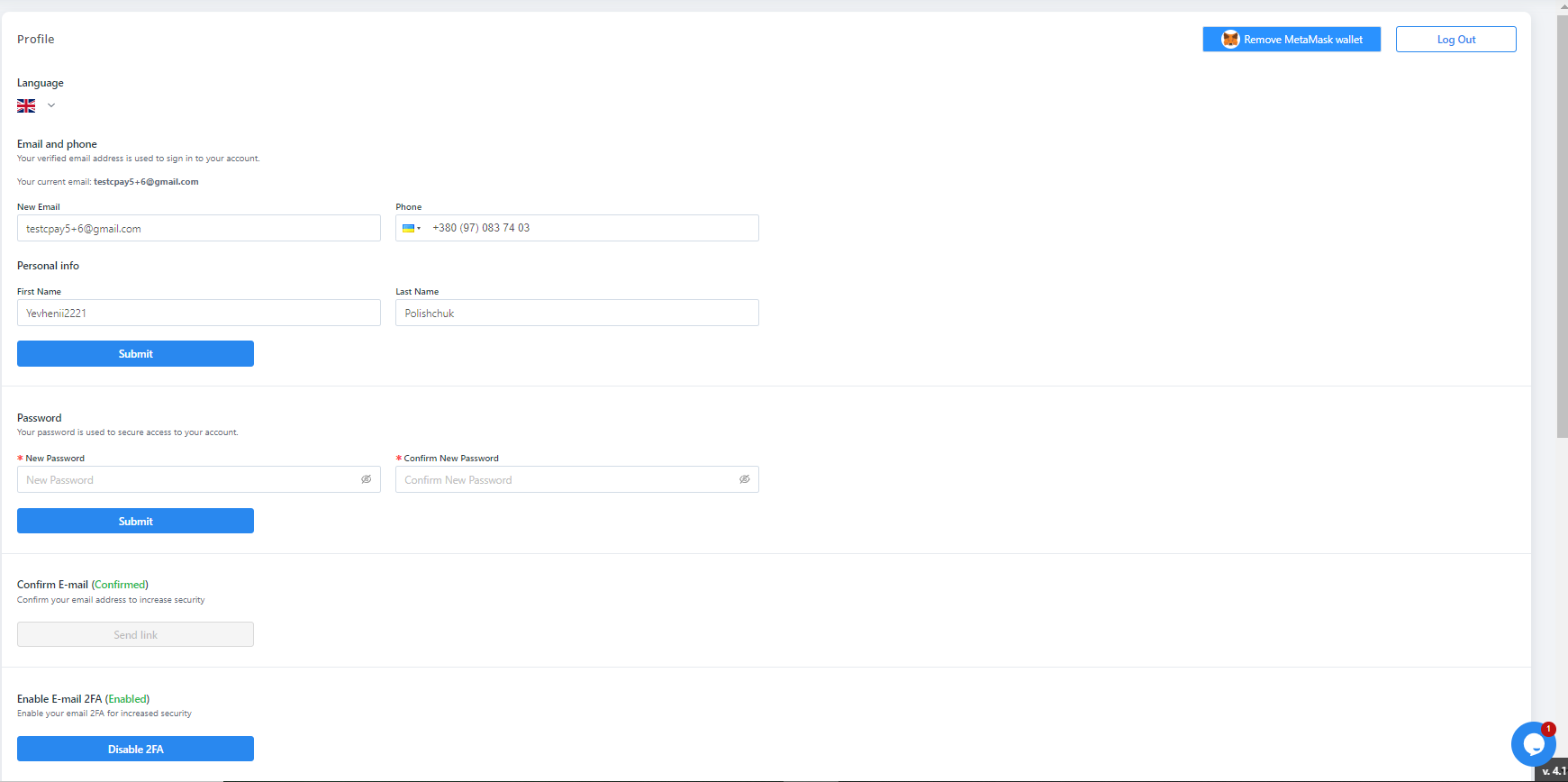Toggle New Password visibility eye icon
This screenshot has height=782, width=1568.
pos(367,479)
